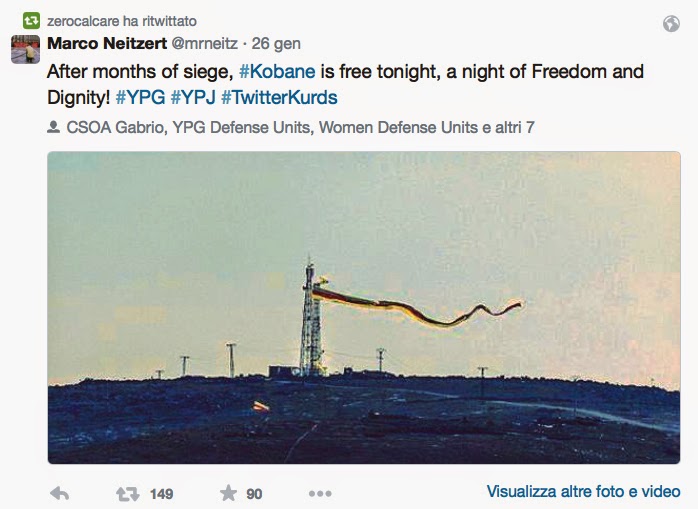Open the #Kobane hashtag

coord(279,72)
